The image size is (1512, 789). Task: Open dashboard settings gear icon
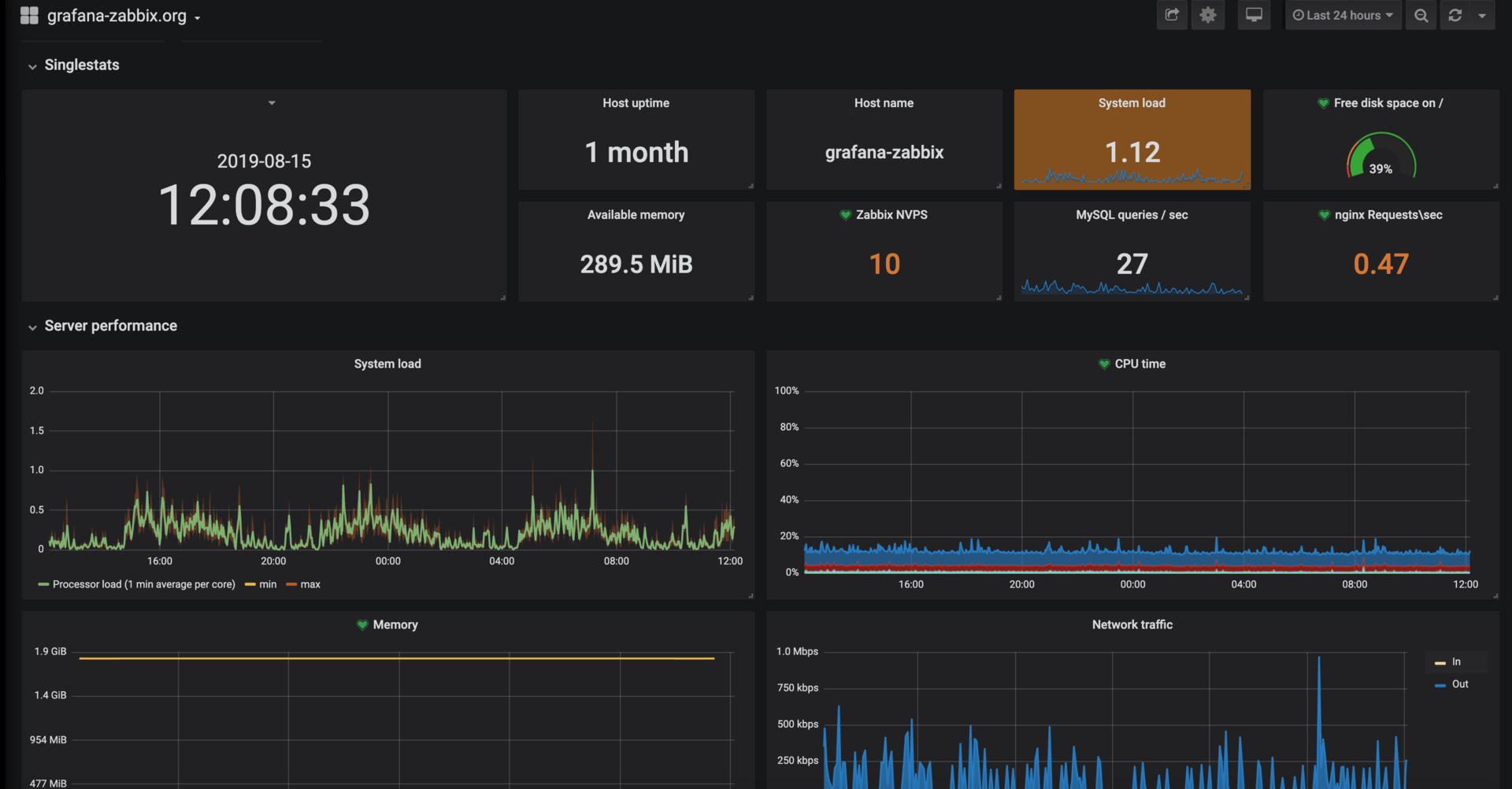pyautogui.click(x=1208, y=15)
